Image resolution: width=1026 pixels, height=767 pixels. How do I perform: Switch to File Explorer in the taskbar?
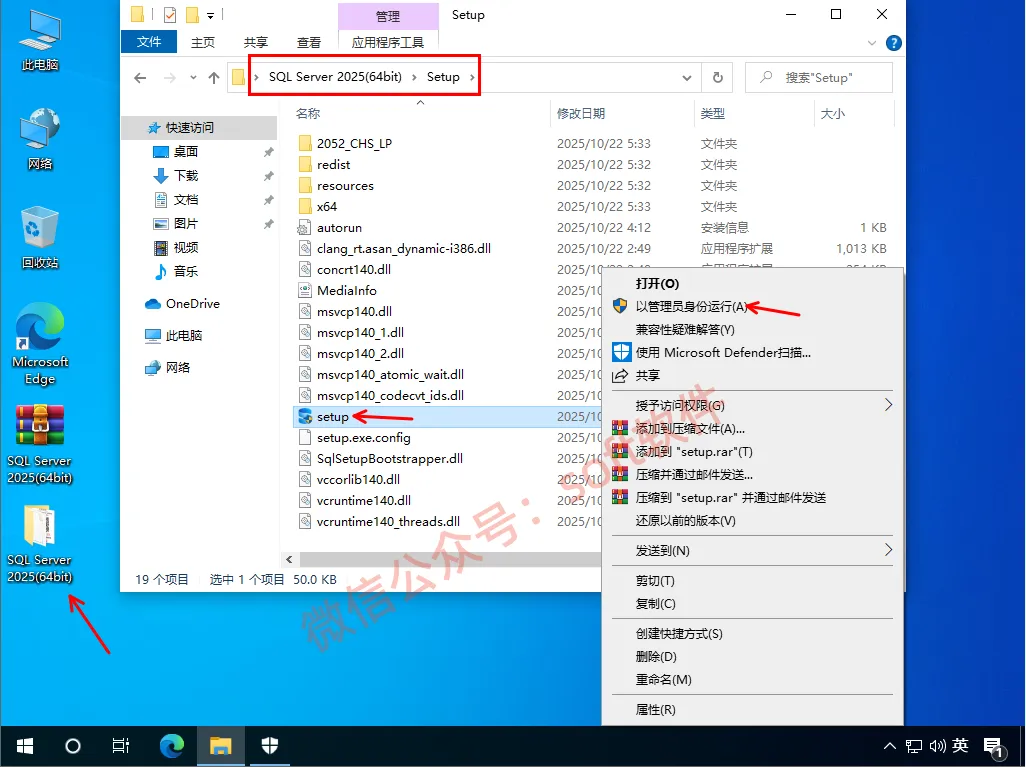(221, 746)
